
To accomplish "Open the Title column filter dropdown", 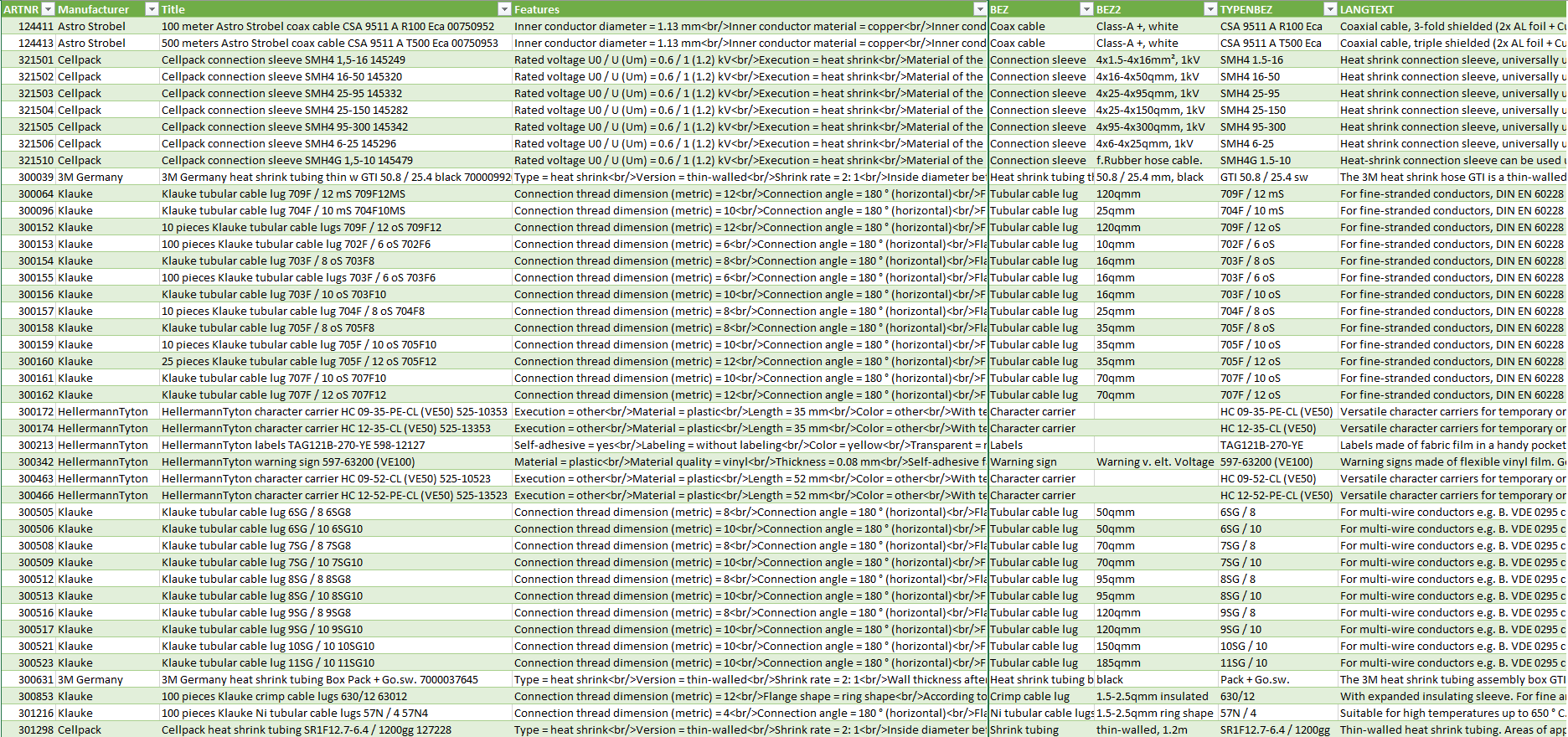I will coord(504,9).
